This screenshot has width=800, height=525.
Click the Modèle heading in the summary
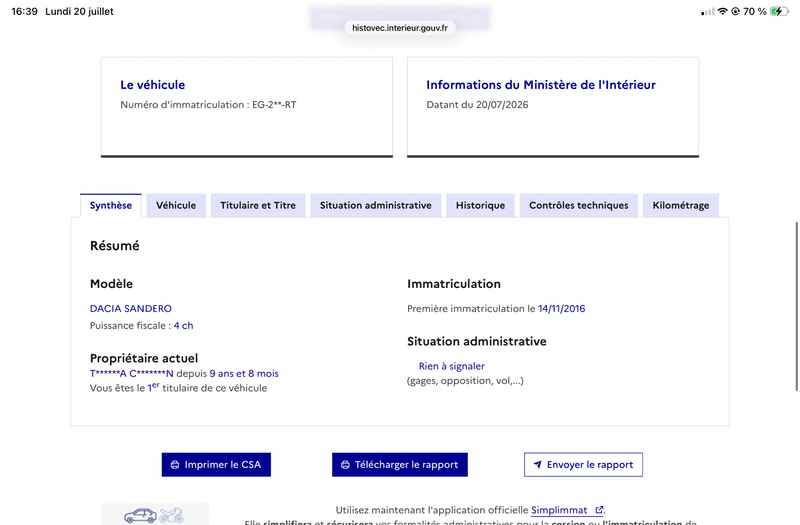pyautogui.click(x=111, y=284)
